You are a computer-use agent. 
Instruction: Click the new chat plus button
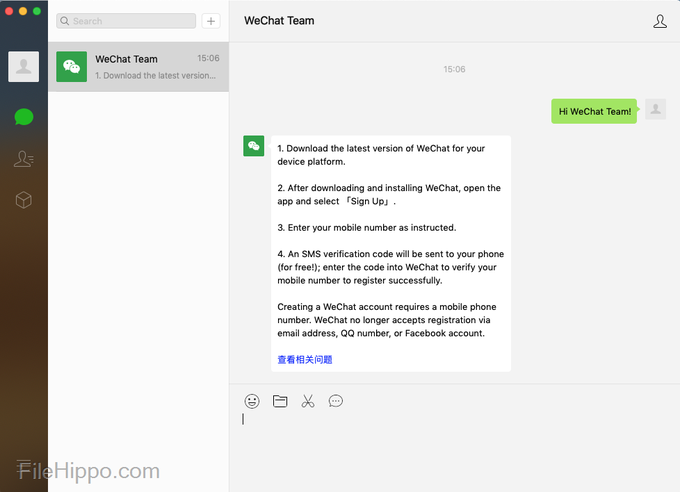(x=211, y=21)
